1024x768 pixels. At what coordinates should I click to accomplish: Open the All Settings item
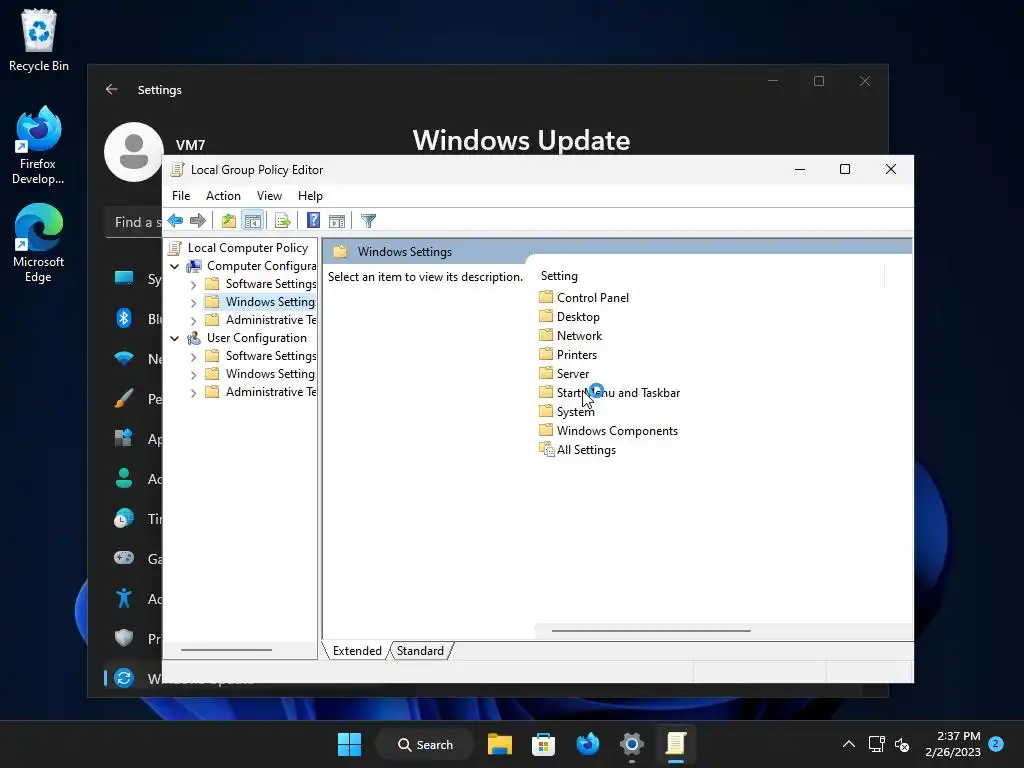pos(578,450)
